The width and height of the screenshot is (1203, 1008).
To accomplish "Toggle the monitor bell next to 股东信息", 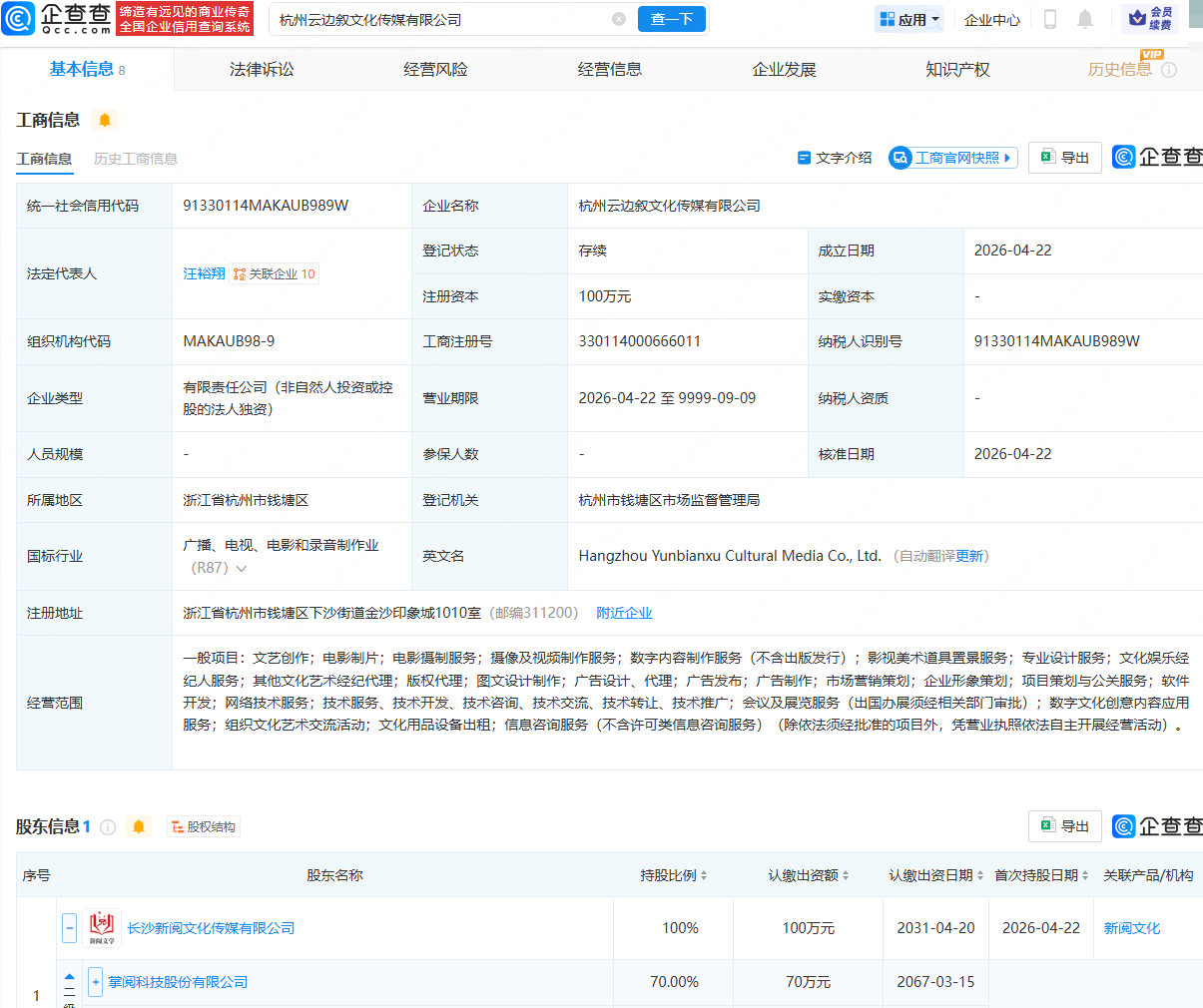I will click(x=139, y=826).
